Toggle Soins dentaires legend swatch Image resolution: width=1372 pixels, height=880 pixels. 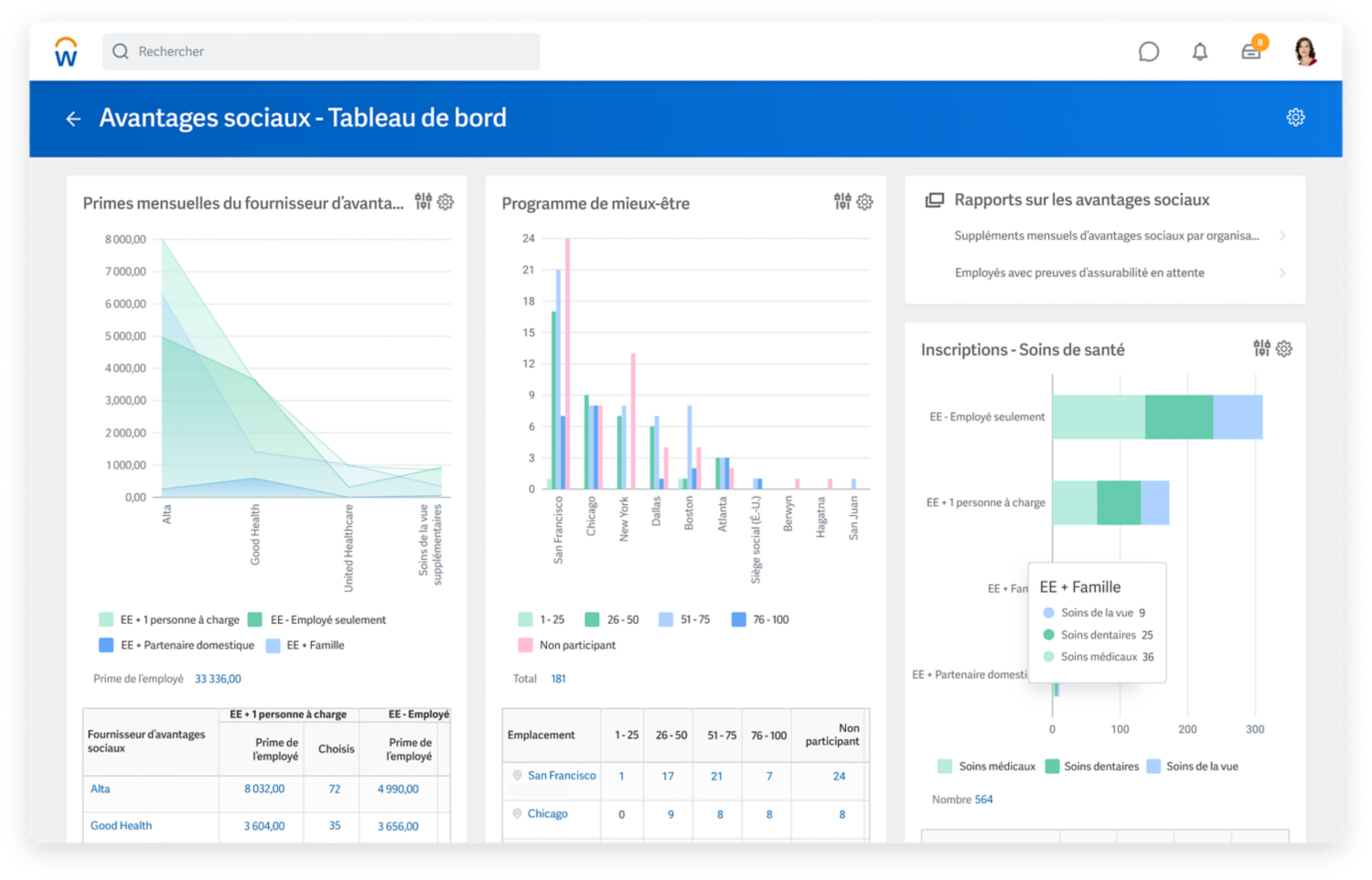[x=1052, y=767]
